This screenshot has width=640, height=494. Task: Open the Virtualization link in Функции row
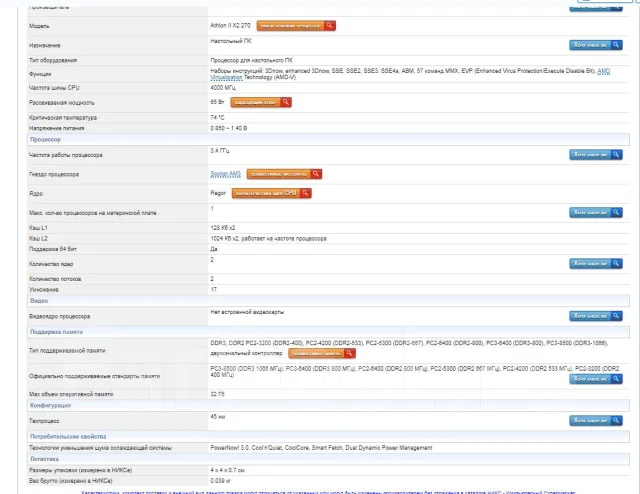226,77
